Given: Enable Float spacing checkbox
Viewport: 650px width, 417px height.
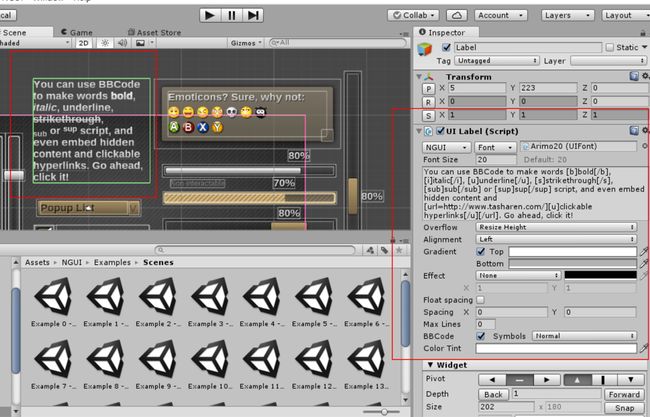Looking at the screenshot, I should pyautogui.click(x=481, y=300).
